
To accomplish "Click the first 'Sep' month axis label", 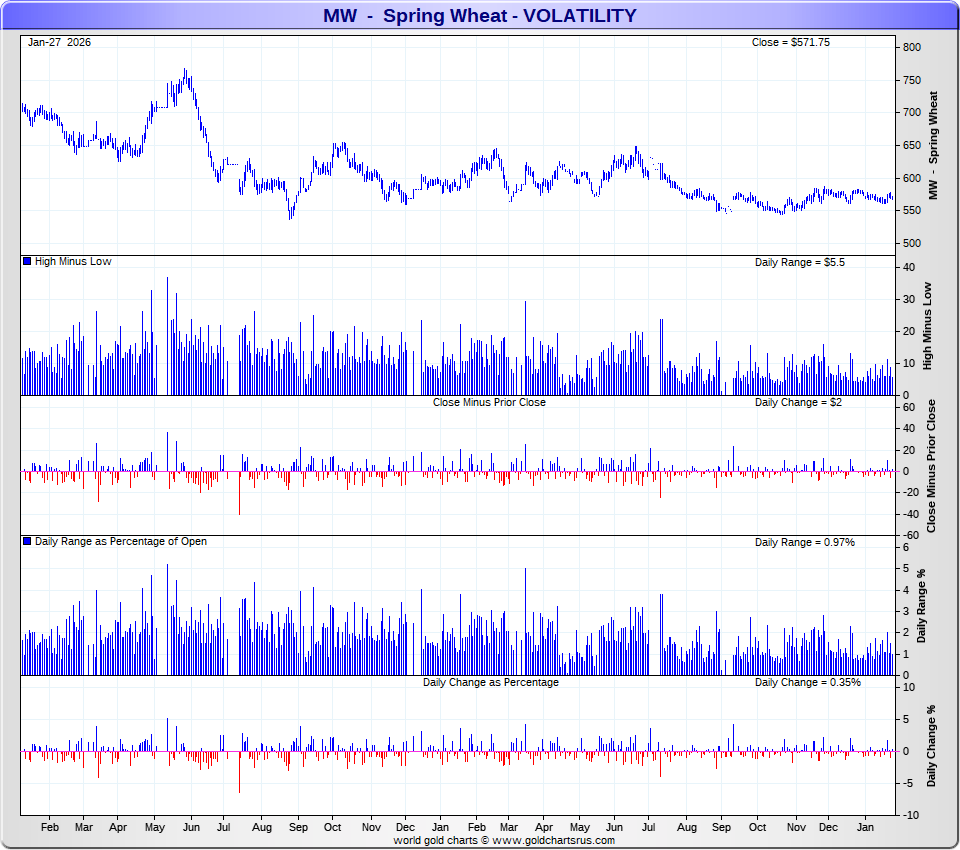I will 298,827.
